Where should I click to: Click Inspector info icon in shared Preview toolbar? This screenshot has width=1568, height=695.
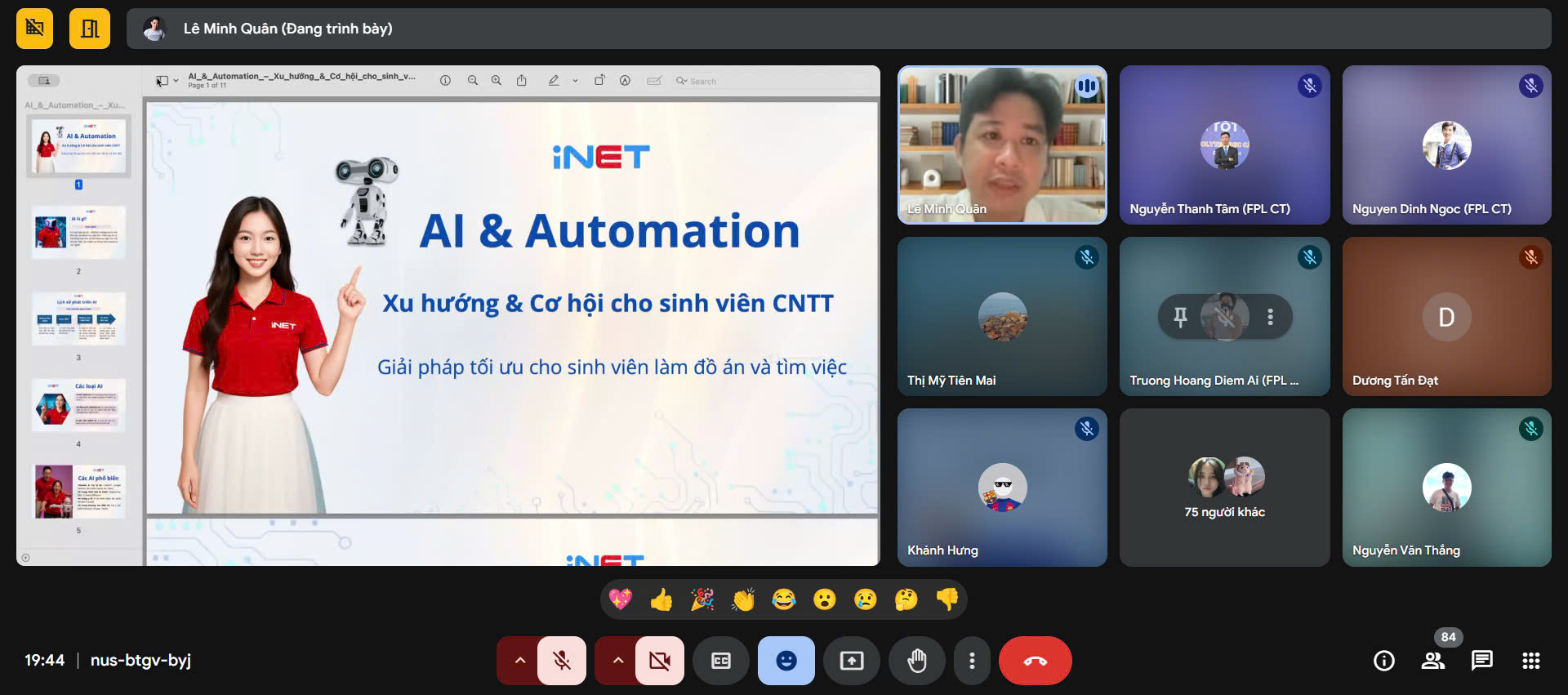coord(445,81)
